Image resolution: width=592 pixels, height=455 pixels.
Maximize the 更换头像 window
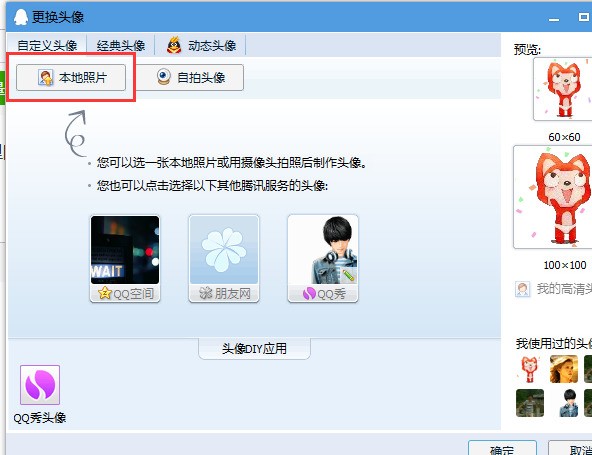tap(584, 17)
